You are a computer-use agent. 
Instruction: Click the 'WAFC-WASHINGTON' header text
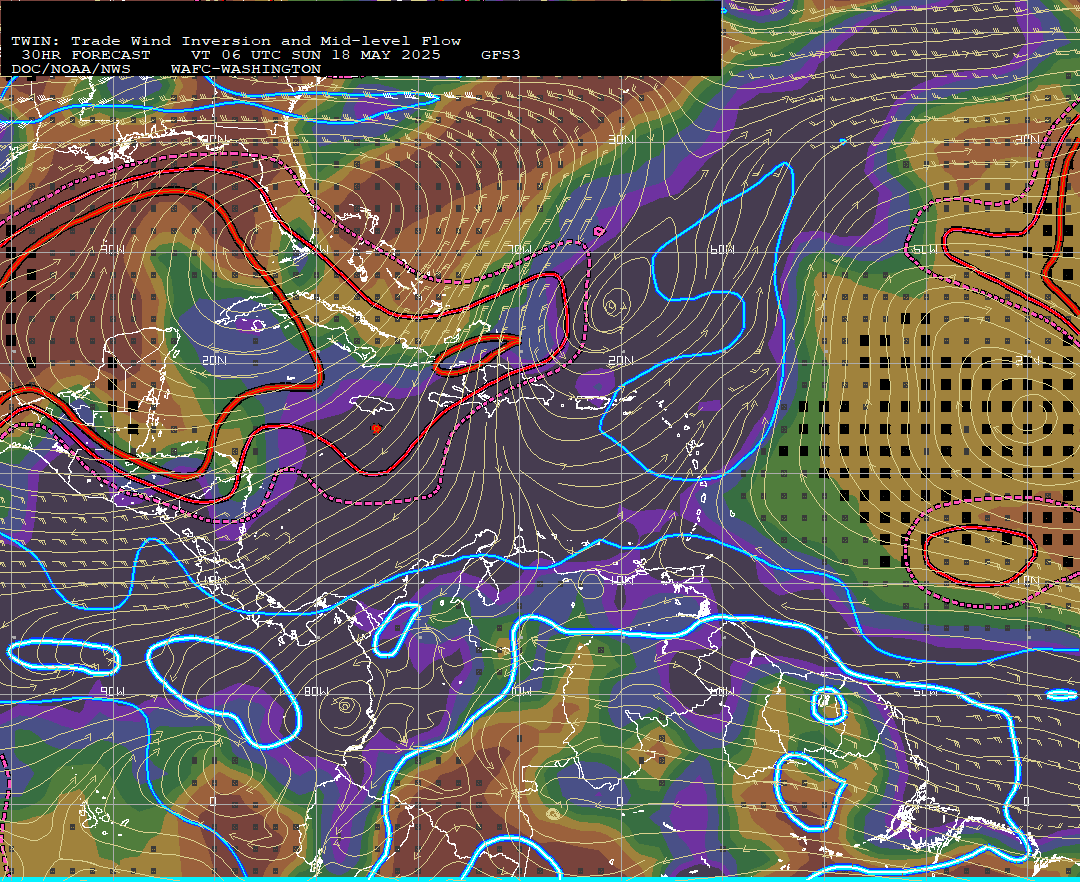(246, 70)
